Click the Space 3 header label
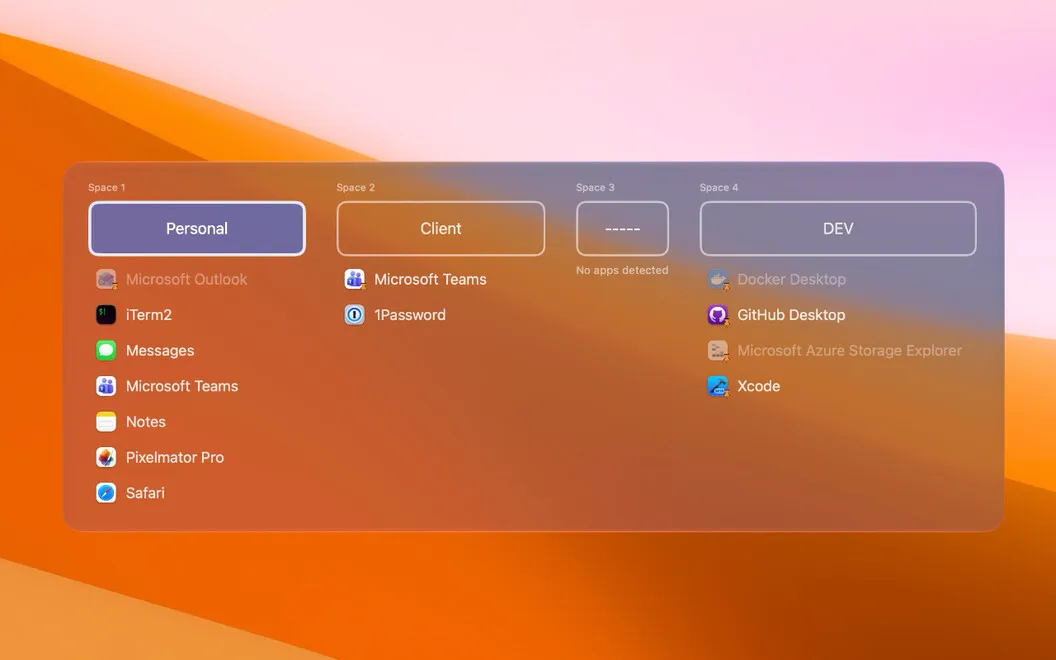The width and height of the screenshot is (1056, 660). click(595, 187)
